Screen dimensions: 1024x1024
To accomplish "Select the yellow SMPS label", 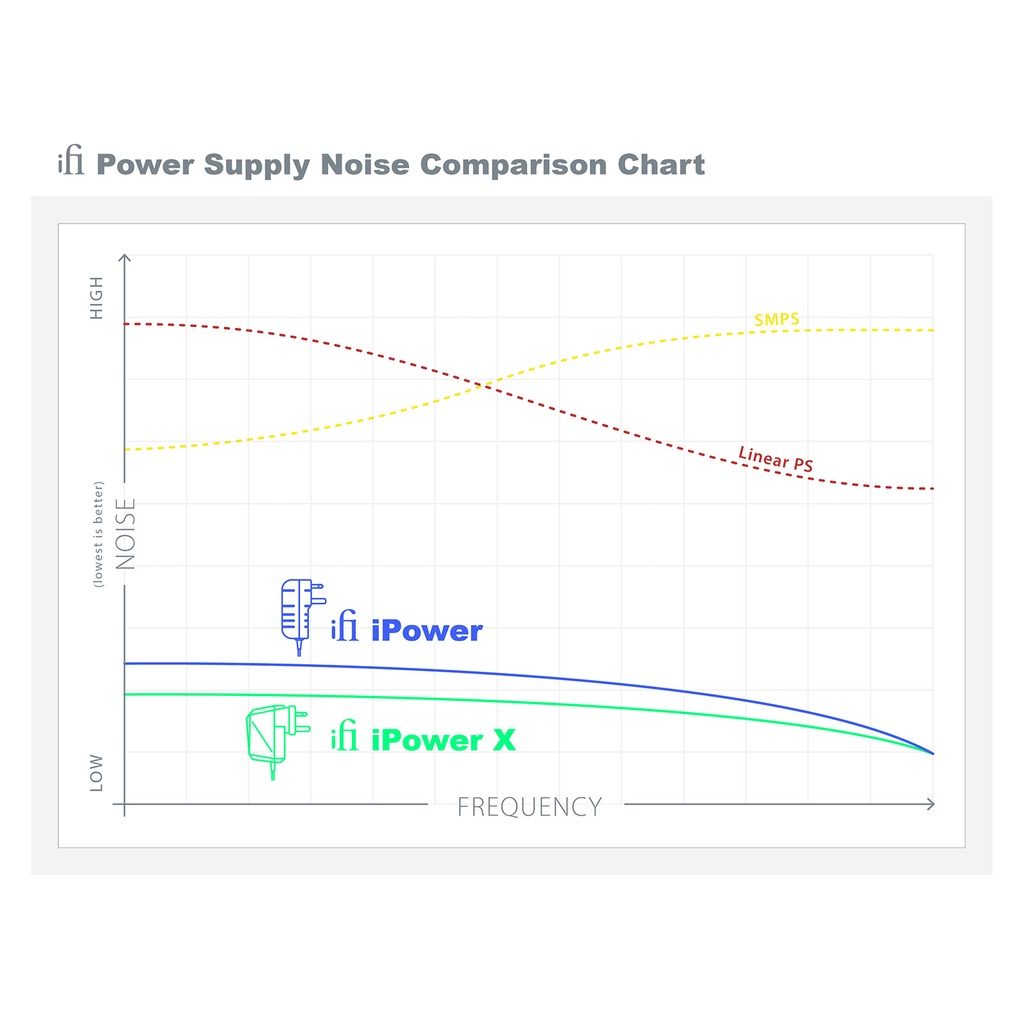I will 776,320.
